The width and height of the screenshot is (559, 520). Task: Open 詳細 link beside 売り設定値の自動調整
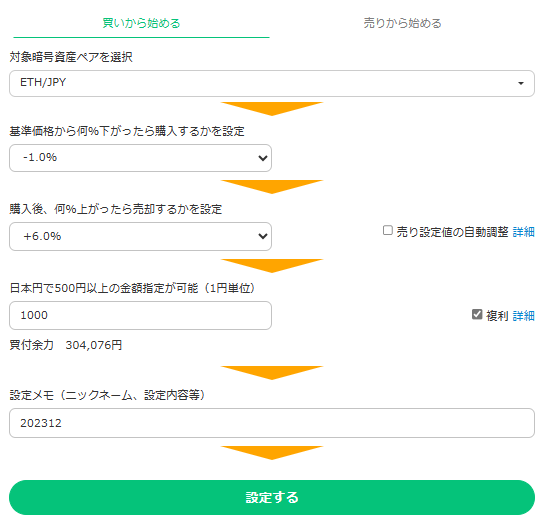pos(523,232)
